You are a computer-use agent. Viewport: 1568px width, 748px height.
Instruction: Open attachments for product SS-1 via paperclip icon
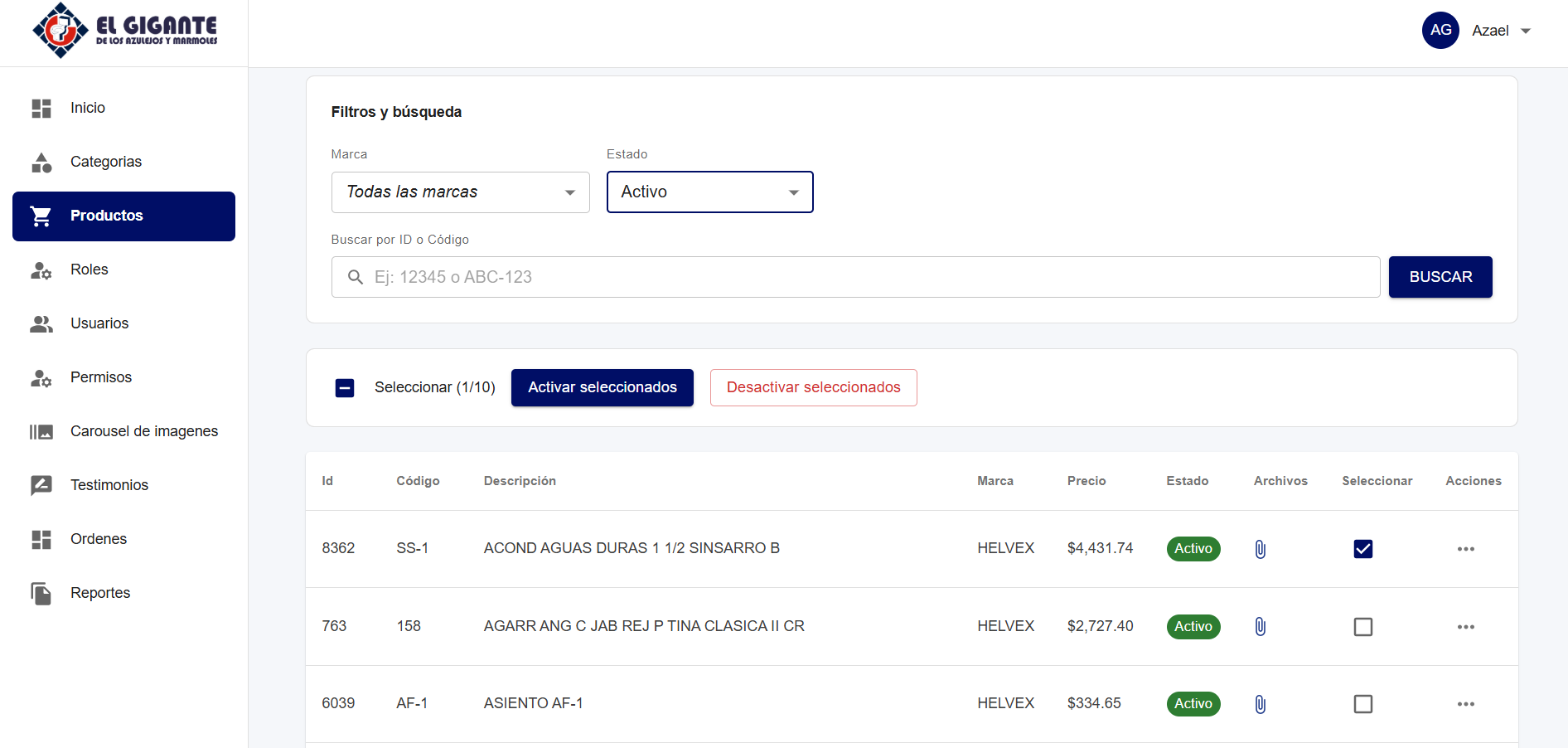coord(1260,548)
